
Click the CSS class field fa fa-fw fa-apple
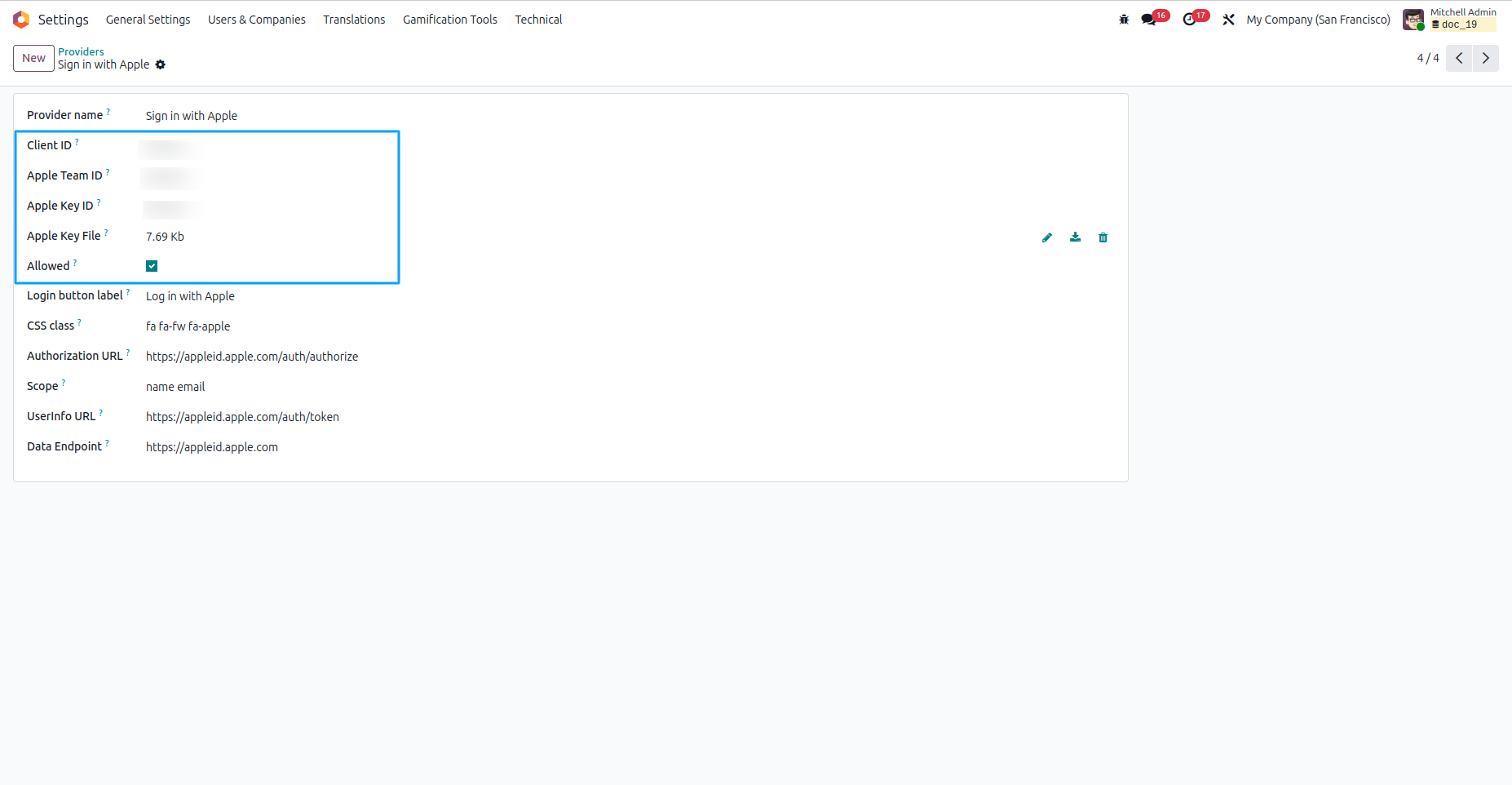188,326
